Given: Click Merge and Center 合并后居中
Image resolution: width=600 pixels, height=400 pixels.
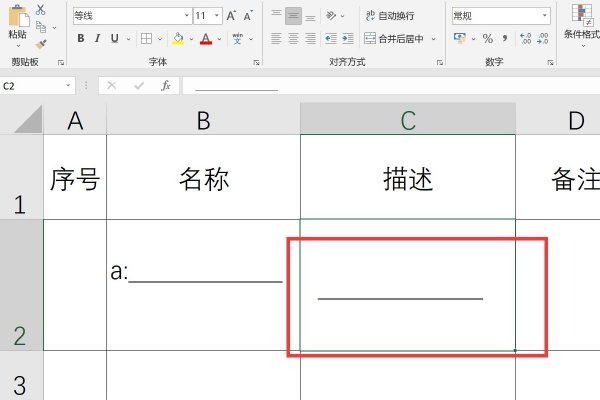Looking at the screenshot, I should 394,38.
